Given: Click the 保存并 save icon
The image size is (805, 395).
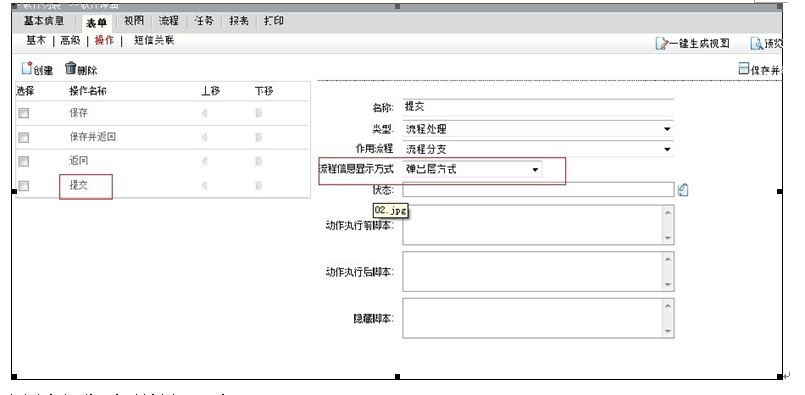Looking at the screenshot, I should coord(743,68).
